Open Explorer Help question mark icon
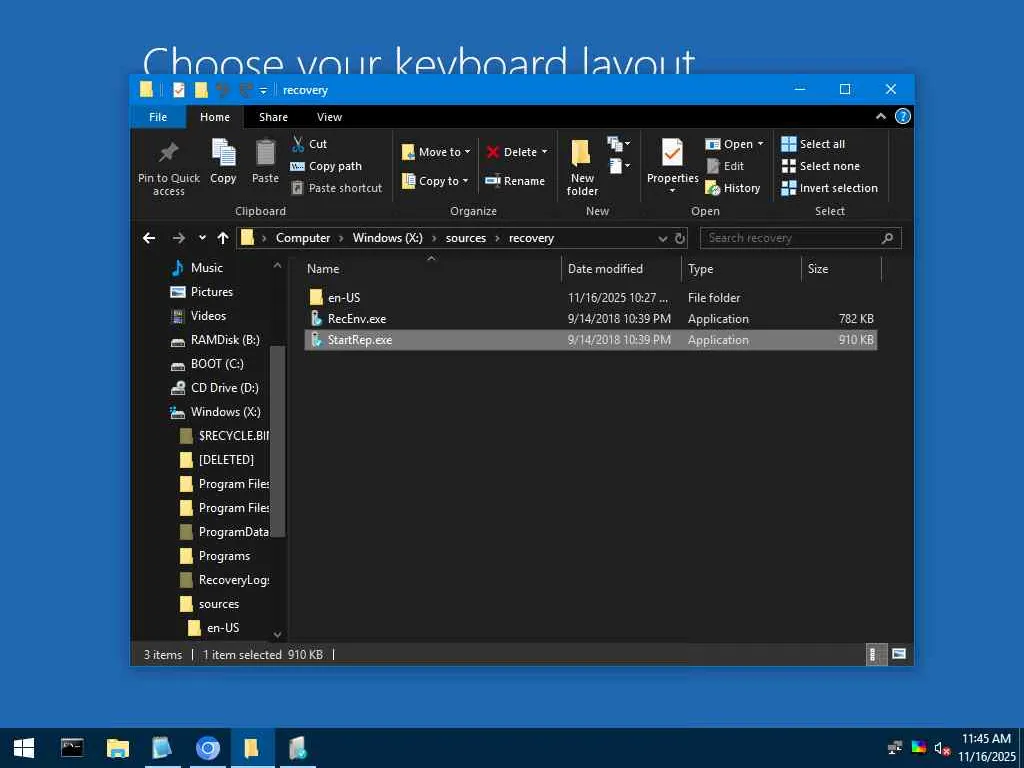The image size is (1024, 768). (903, 116)
